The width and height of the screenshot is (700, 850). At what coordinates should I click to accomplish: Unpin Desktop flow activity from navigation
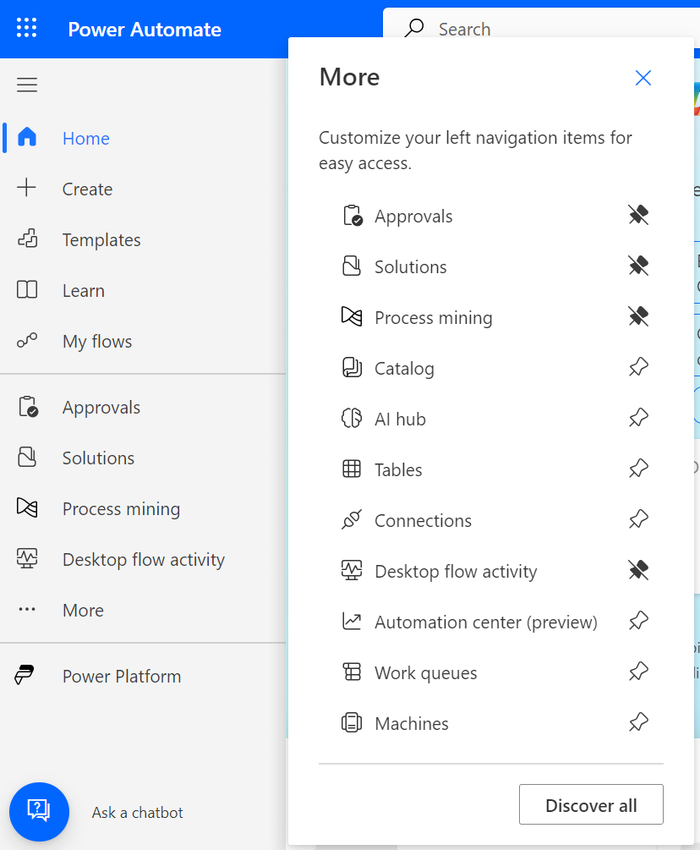[638, 571]
